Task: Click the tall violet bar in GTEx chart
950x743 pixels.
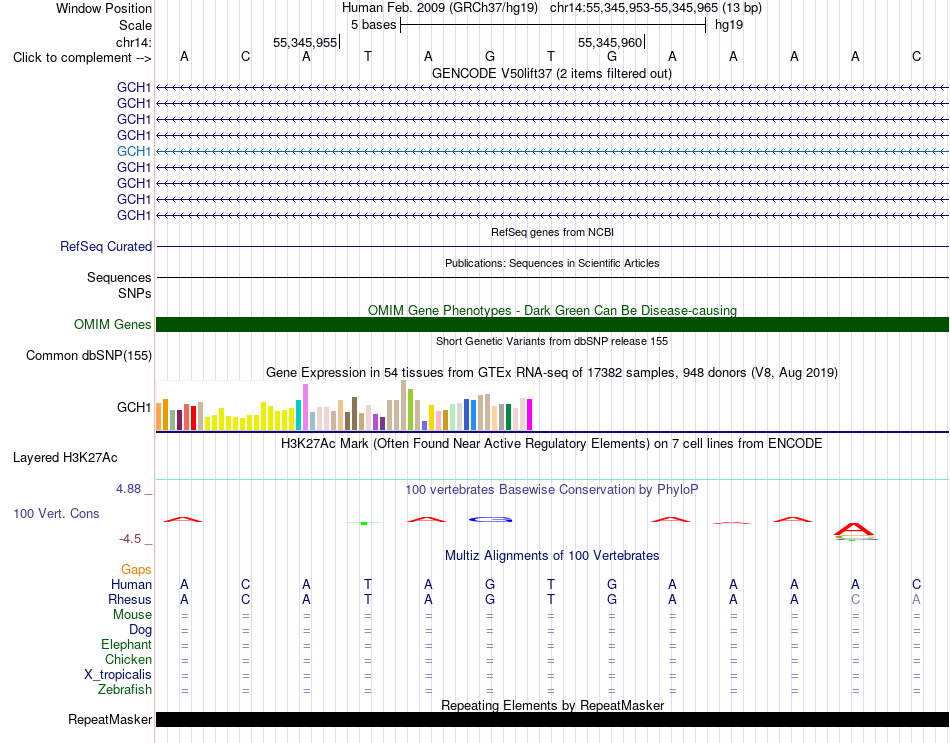Action: [305, 407]
